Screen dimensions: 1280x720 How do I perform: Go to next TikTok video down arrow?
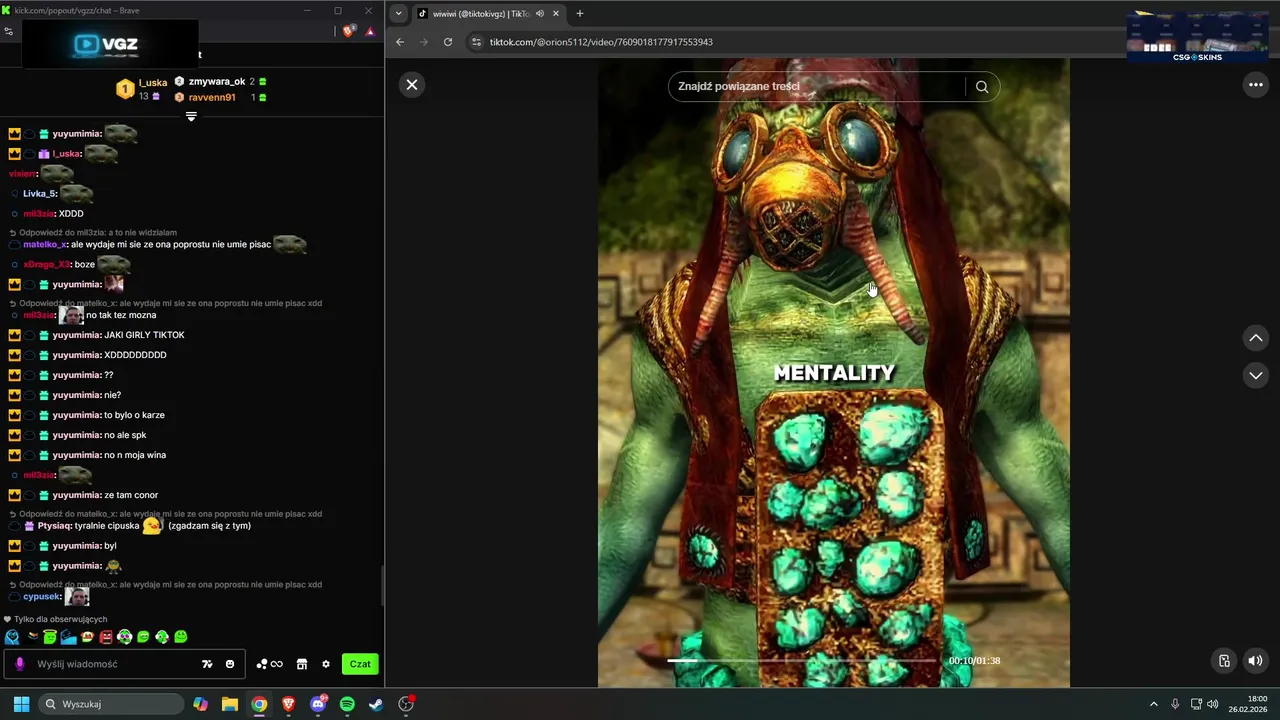tap(1256, 376)
